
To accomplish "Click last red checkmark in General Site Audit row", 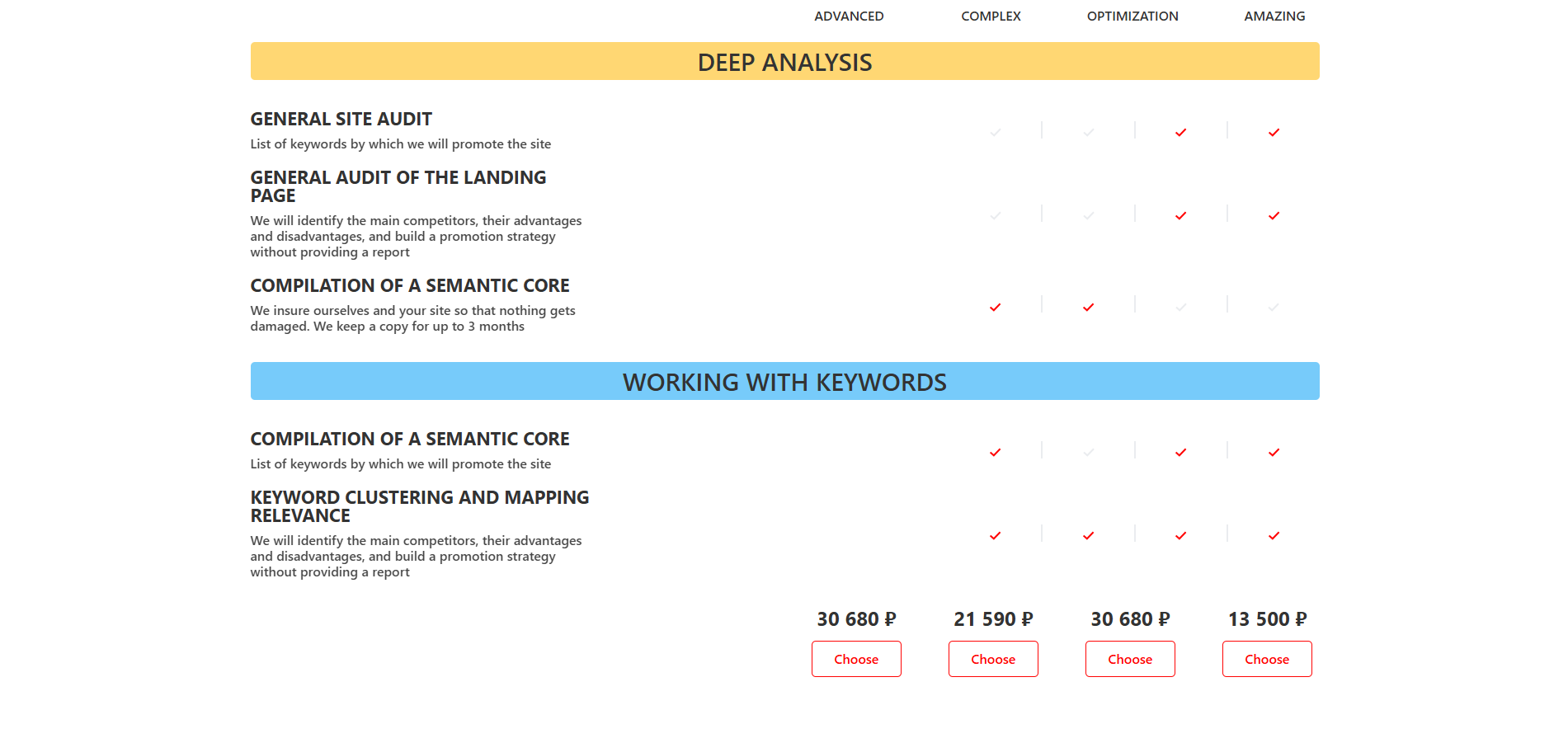I will [x=1274, y=132].
